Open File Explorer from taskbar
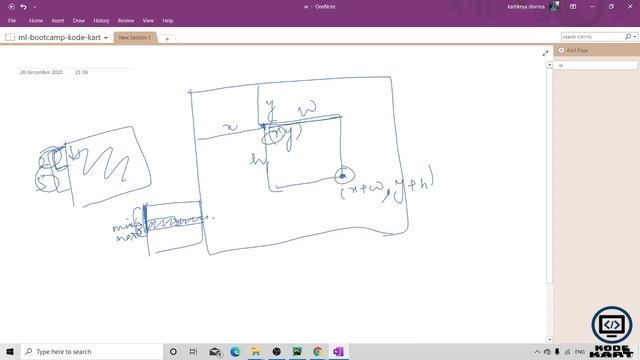The height and width of the screenshot is (360, 640). pyautogui.click(x=256, y=351)
